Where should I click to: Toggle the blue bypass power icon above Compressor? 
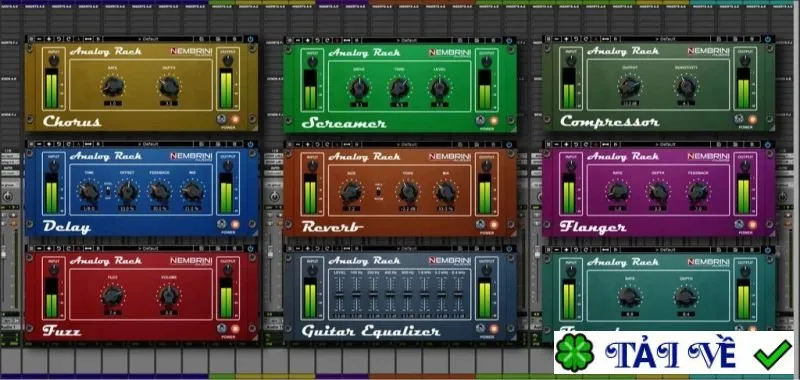[767, 39]
